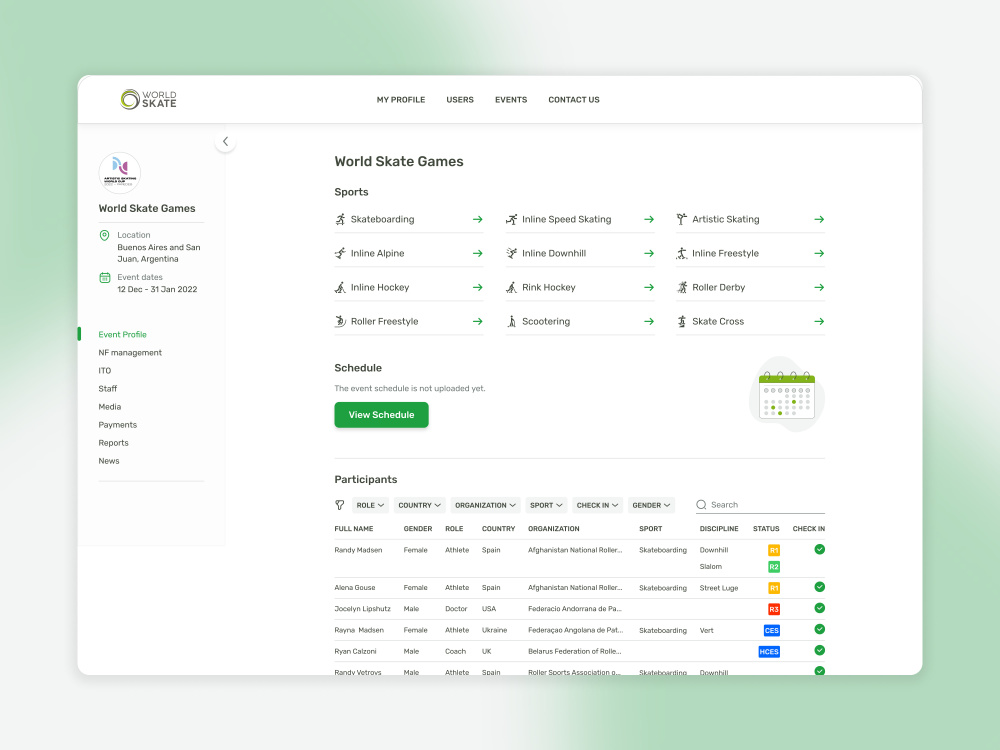1000x750 pixels.
Task: Open the GENDER filter dropdown
Action: coord(651,505)
